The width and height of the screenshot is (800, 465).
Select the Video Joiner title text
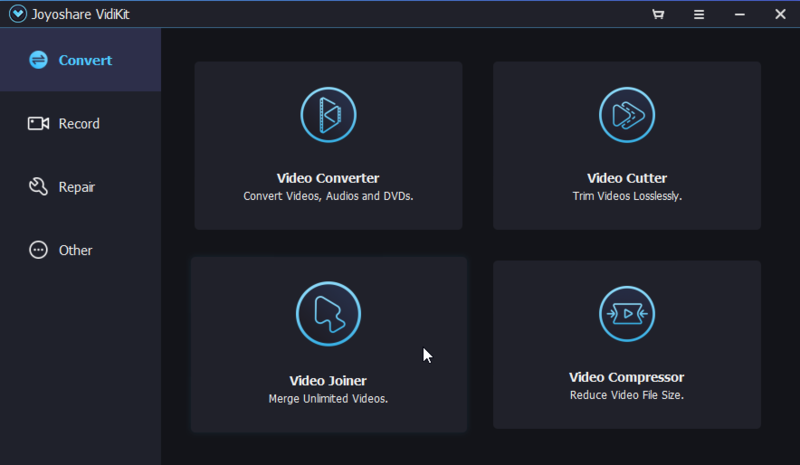tap(328, 381)
